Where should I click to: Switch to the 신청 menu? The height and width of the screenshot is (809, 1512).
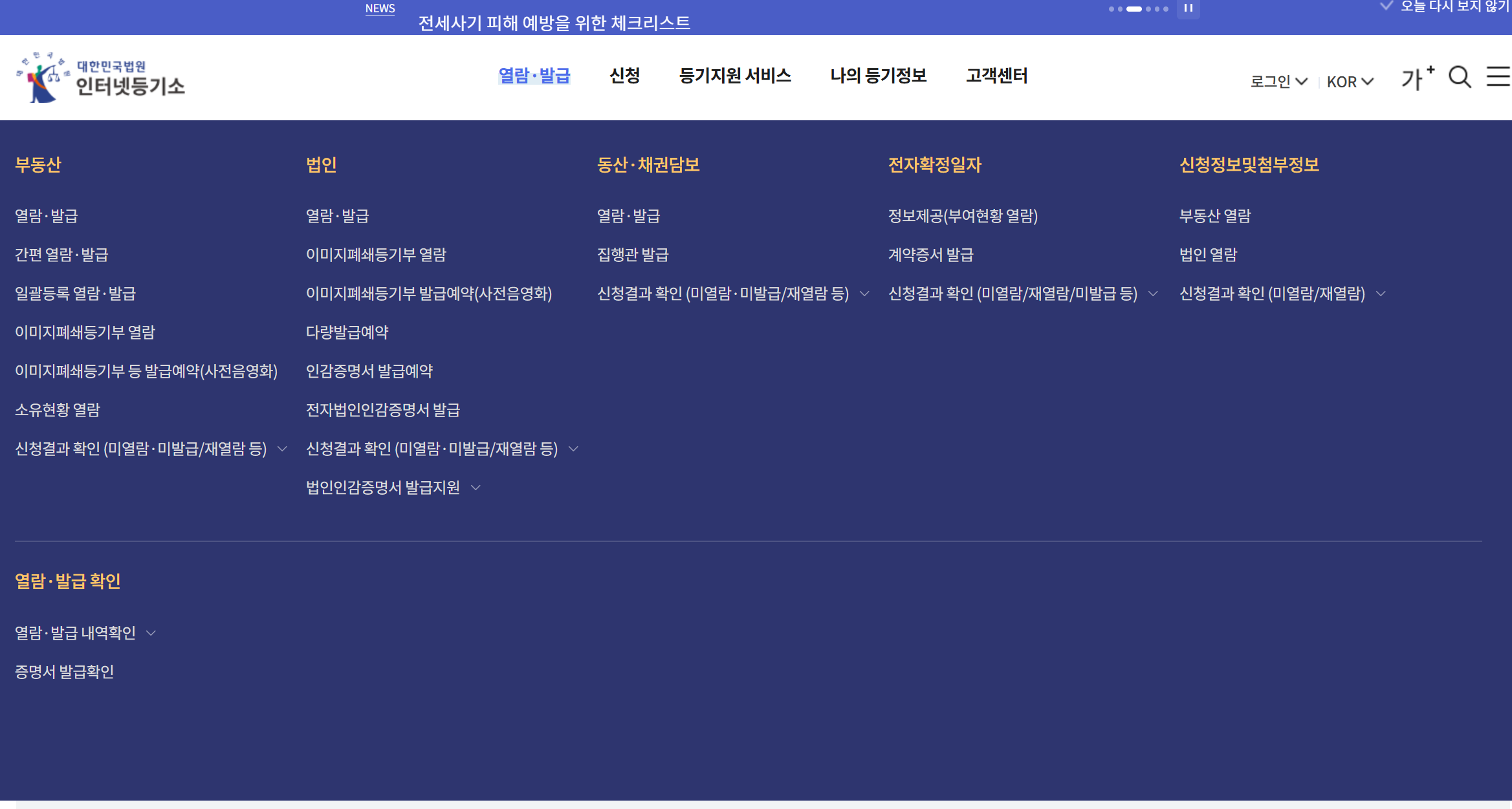[x=624, y=76]
